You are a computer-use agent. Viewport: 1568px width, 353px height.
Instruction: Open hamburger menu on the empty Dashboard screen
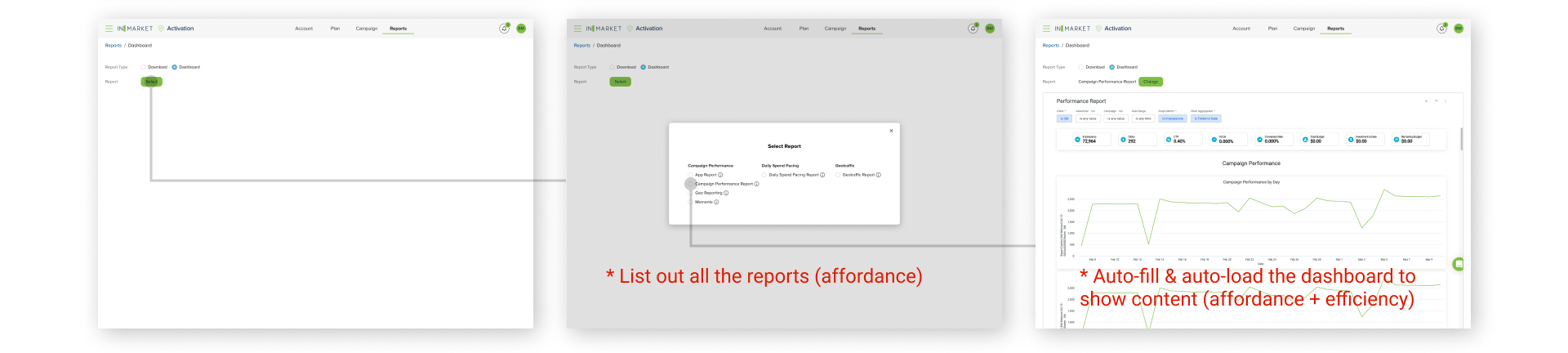[x=109, y=29]
